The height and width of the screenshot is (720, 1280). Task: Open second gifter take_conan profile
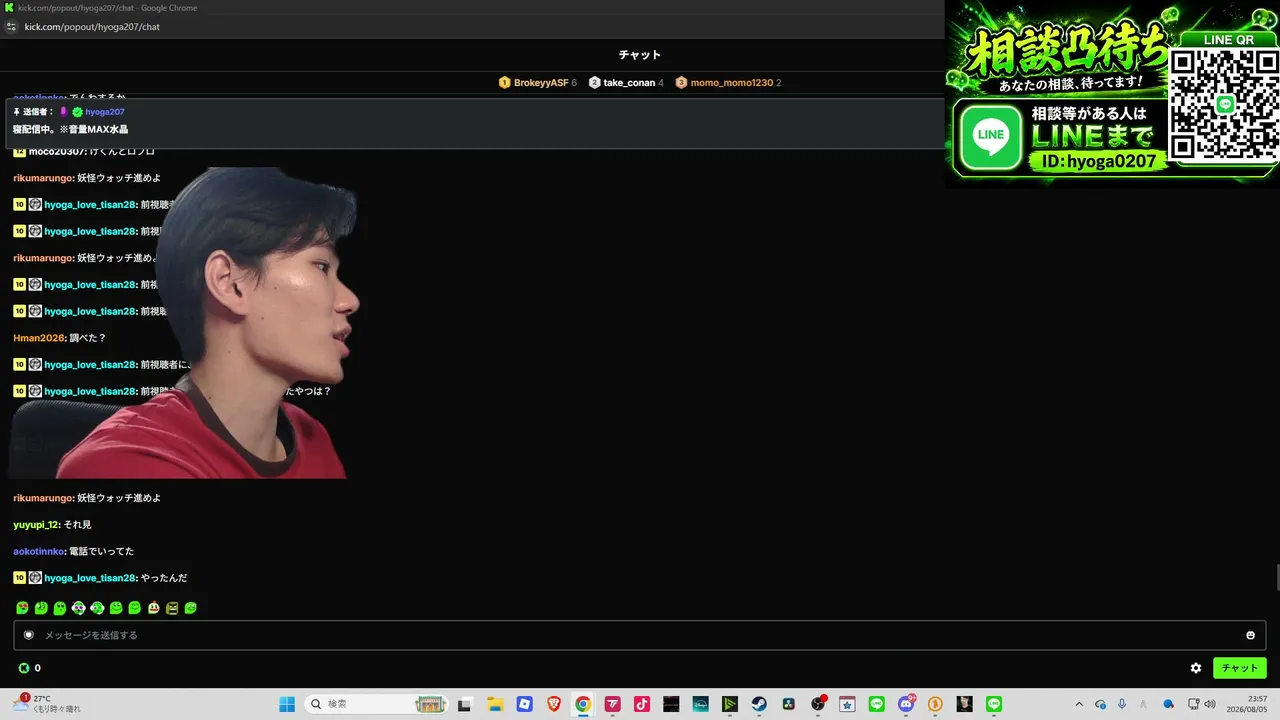[629, 83]
